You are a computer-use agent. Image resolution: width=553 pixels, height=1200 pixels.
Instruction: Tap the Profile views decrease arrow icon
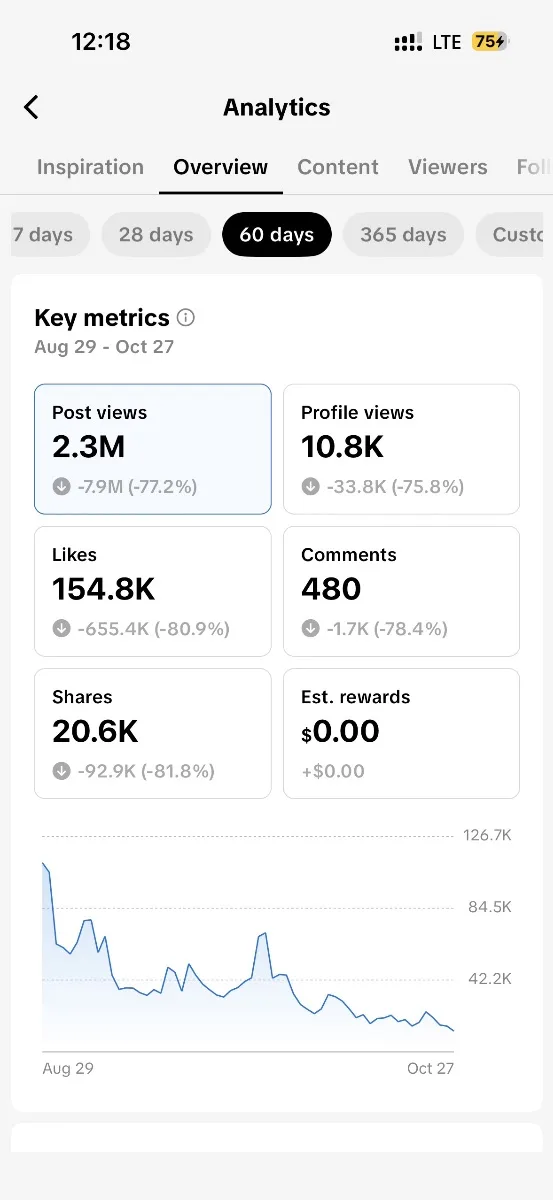tap(310, 487)
